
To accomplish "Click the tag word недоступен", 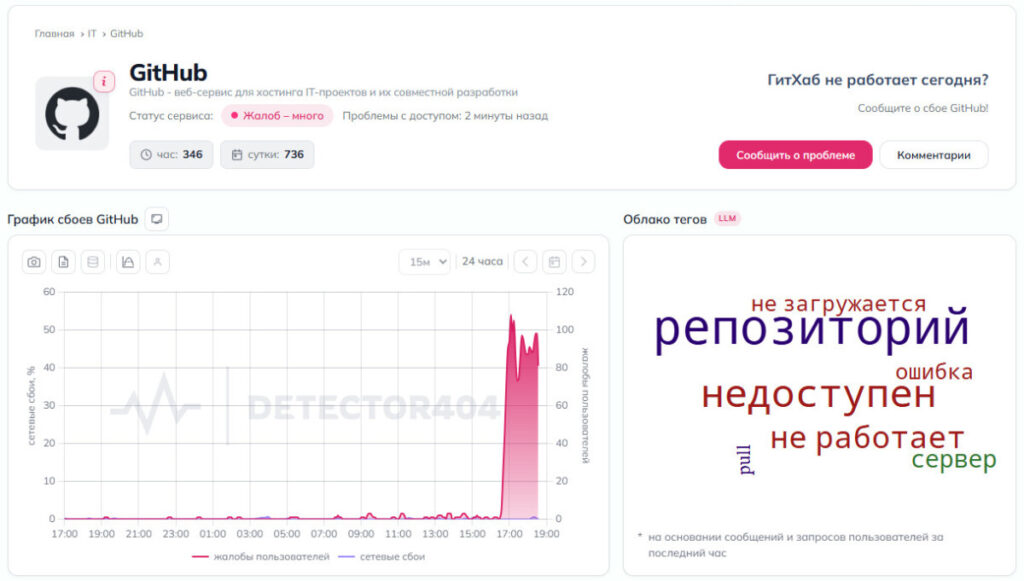I will (x=818, y=395).
